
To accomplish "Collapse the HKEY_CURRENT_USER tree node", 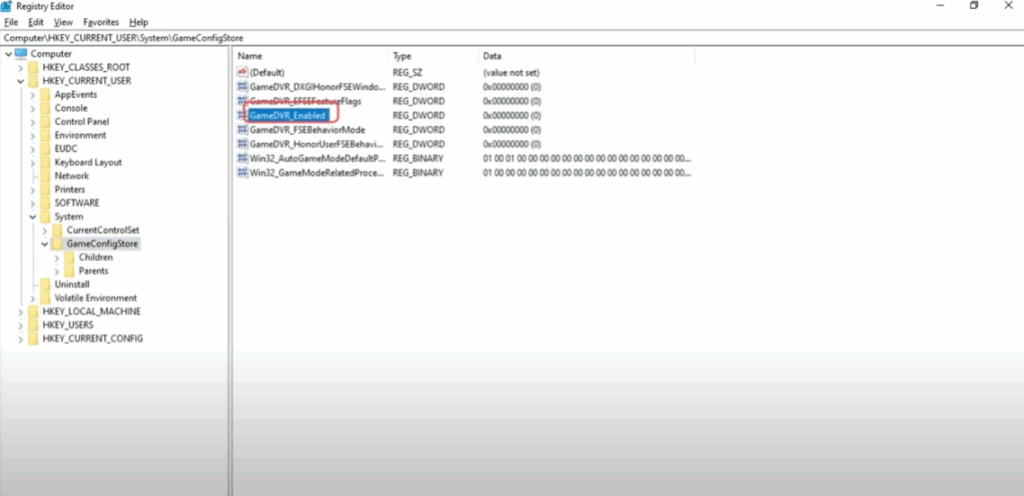I will coord(21,81).
